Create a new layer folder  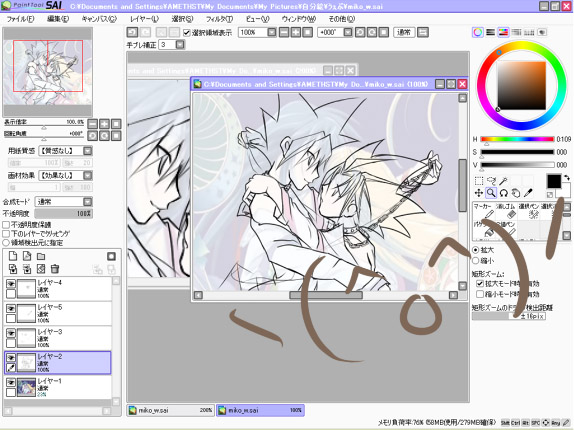(41, 256)
